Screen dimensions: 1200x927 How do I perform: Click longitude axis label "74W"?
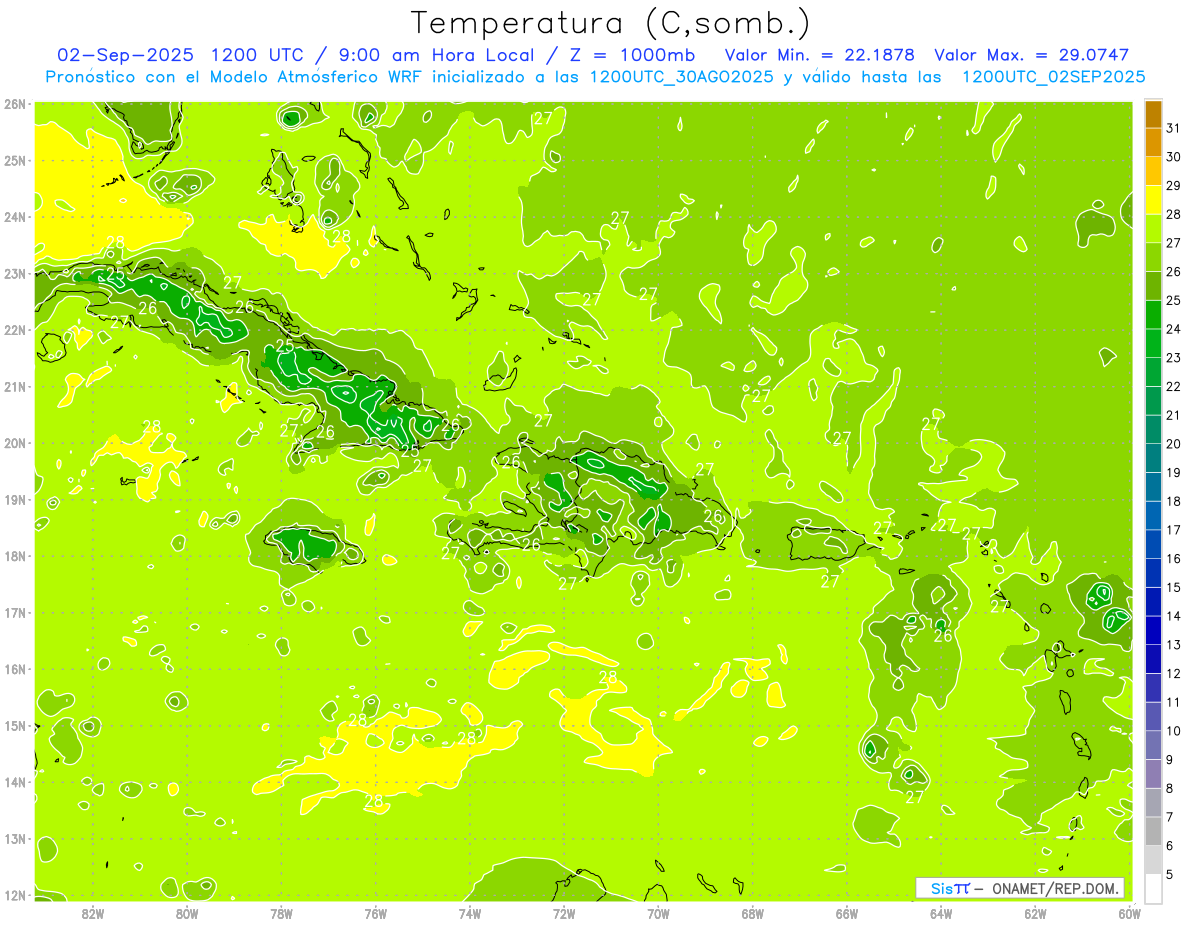click(x=470, y=913)
